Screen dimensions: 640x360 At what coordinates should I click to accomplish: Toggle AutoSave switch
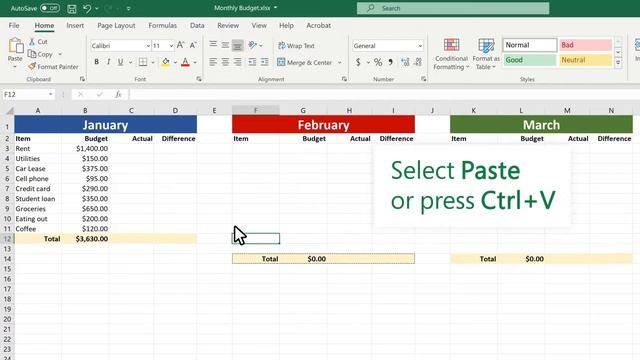tap(50, 8)
